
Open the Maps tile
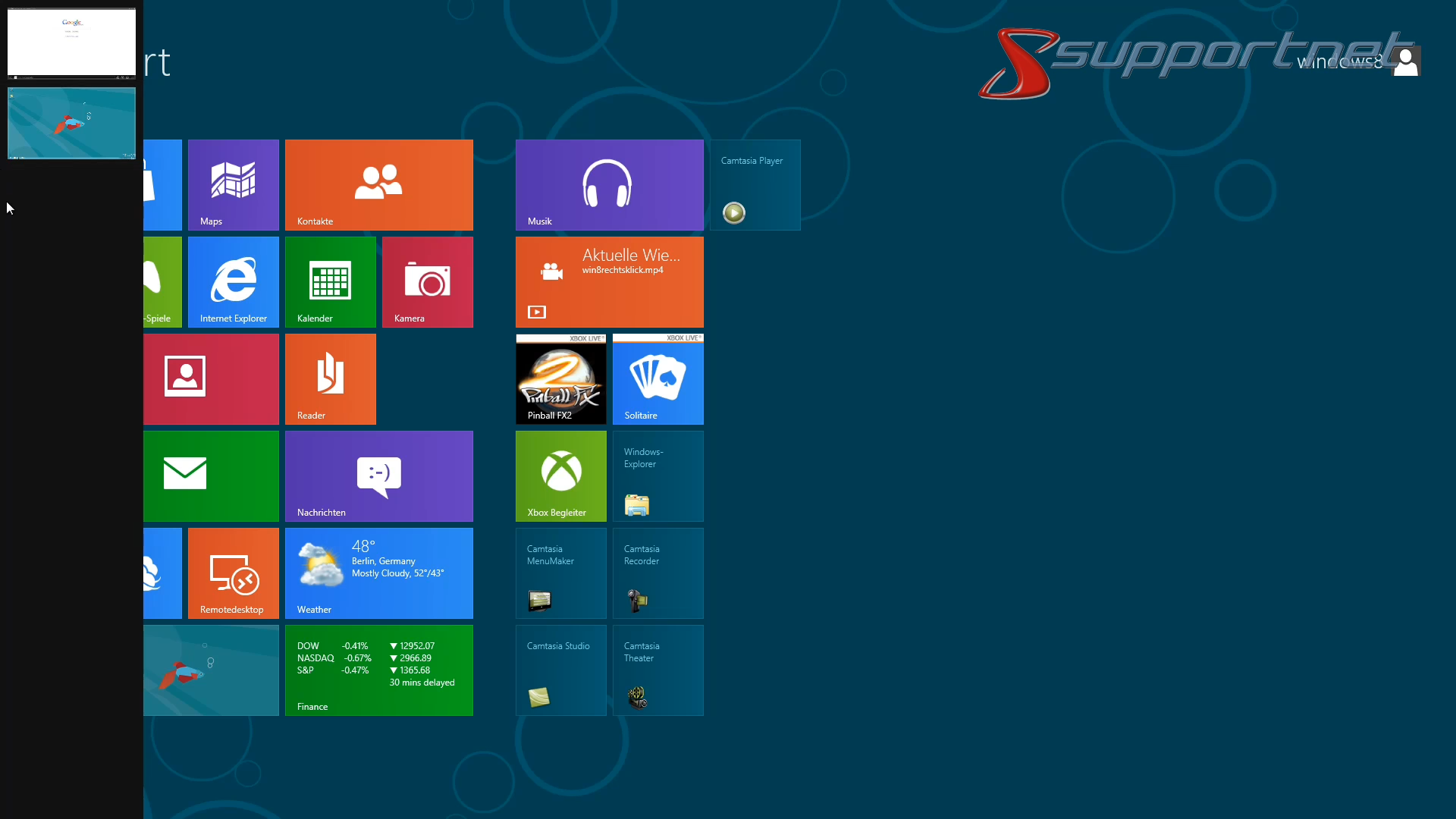click(234, 185)
